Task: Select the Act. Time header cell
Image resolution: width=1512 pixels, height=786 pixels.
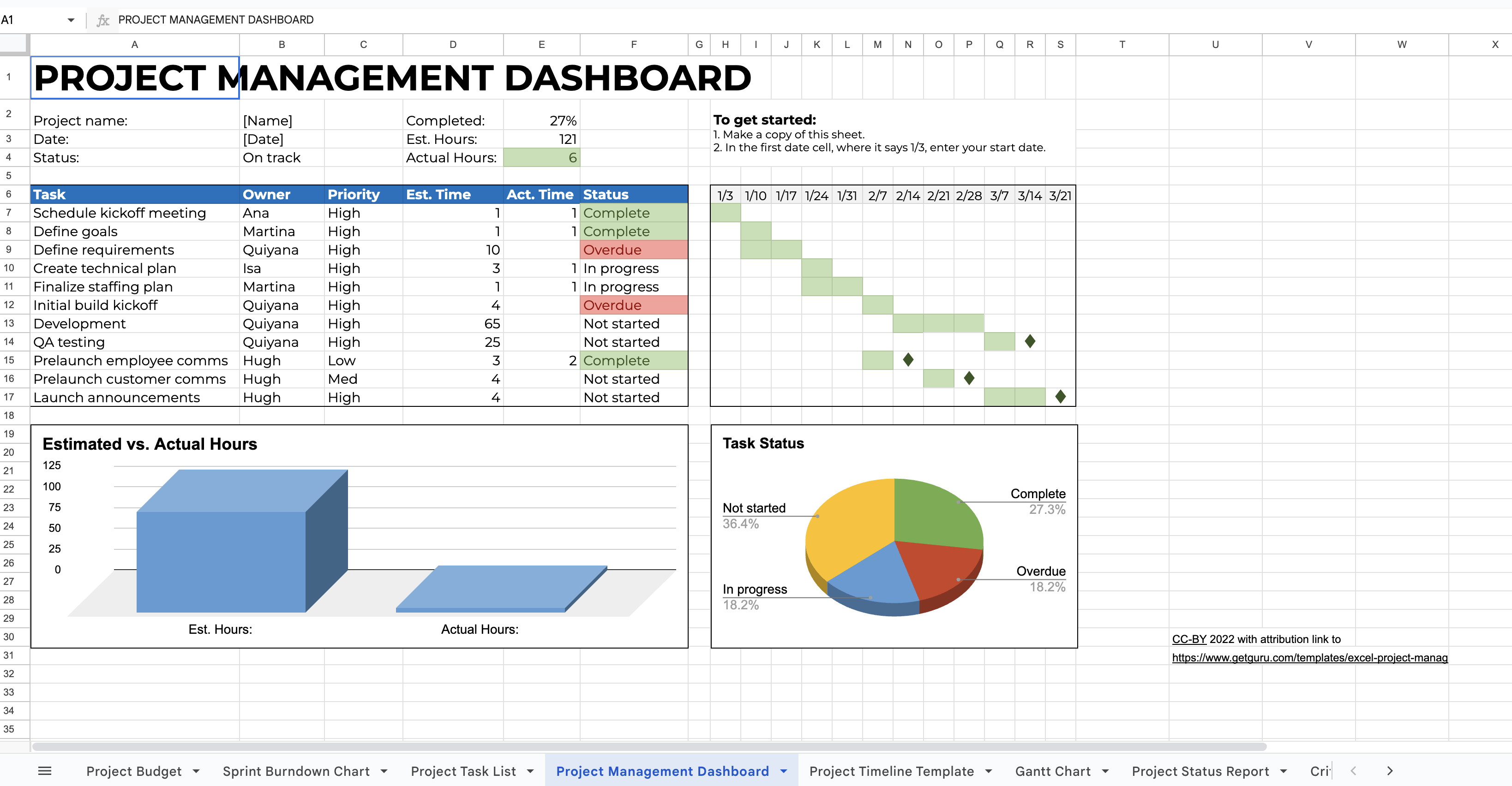Action: [541, 194]
